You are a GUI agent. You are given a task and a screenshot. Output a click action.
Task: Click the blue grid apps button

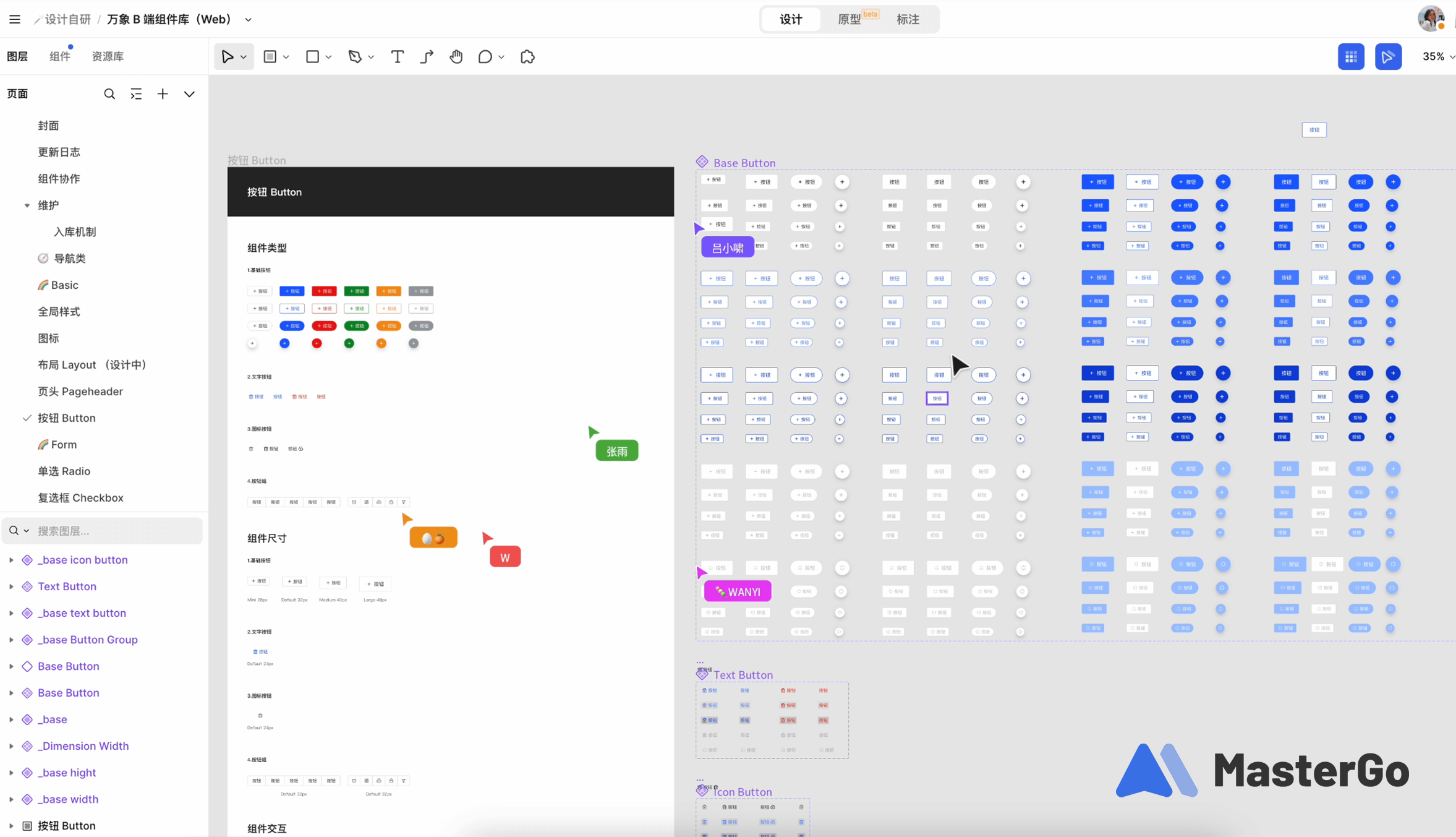(1351, 57)
